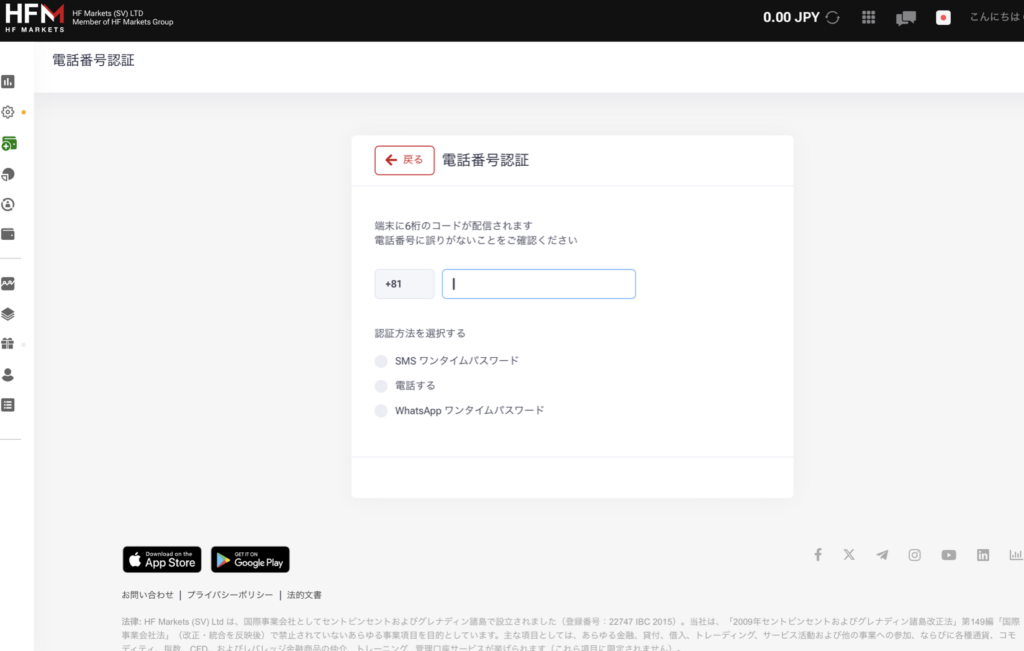
Task: Open the dashboard chart icon in sidebar
Action: (8, 82)
